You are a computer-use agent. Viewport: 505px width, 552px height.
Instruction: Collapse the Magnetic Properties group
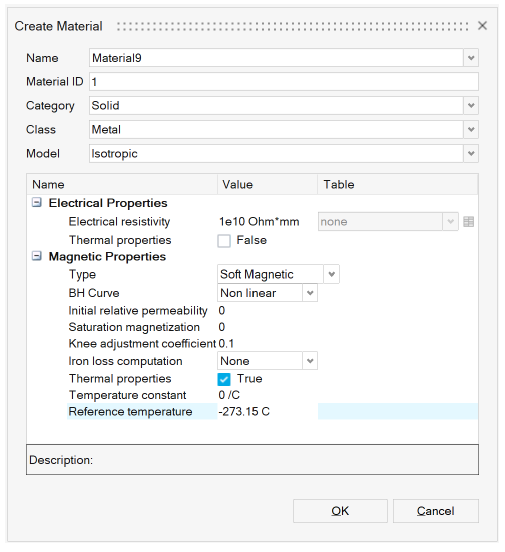[x=37, y=256]
